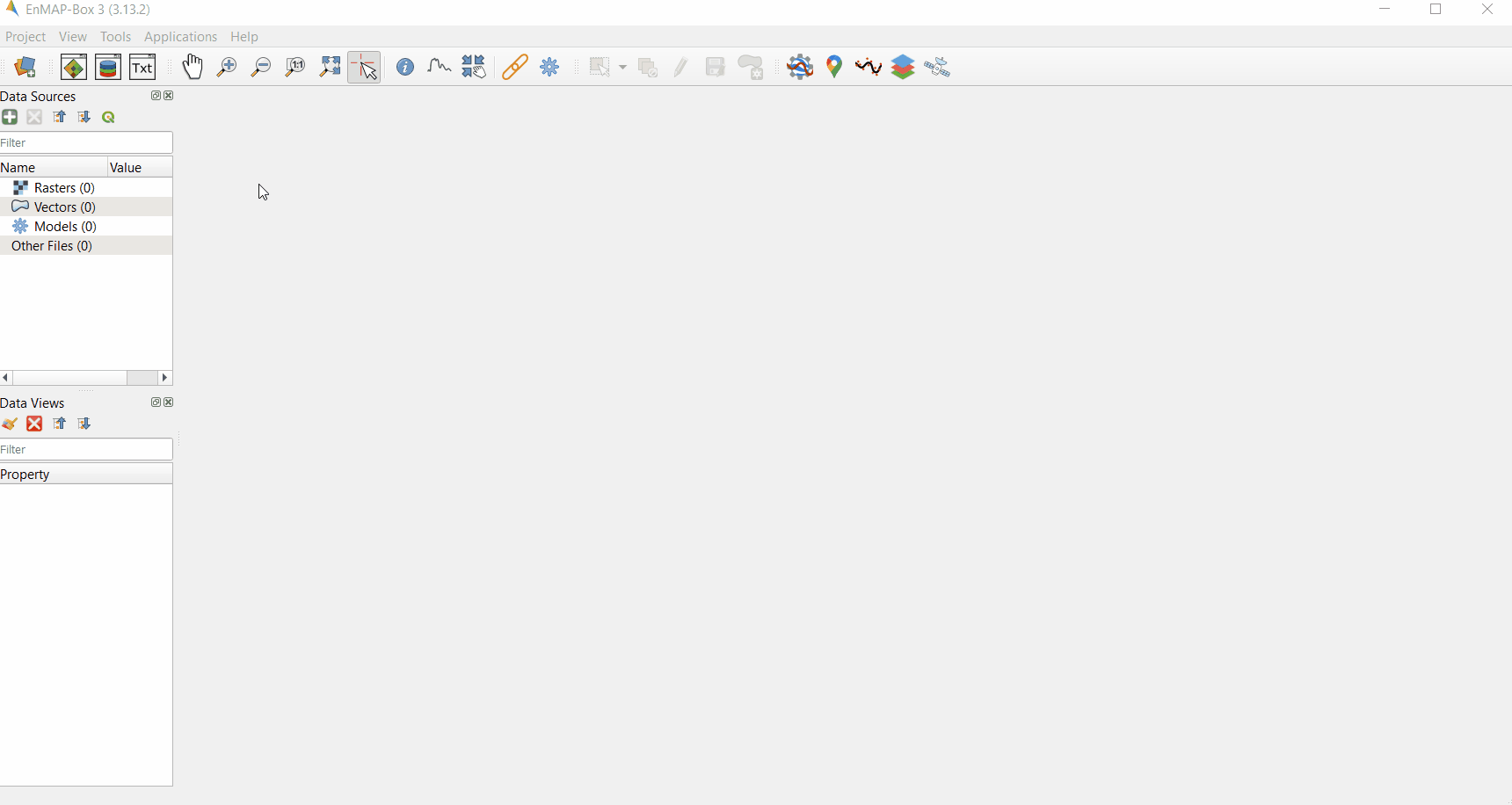1512x805 pixels.
Task: Toggle editing with the pencil icon
Action: coord(681,68)
